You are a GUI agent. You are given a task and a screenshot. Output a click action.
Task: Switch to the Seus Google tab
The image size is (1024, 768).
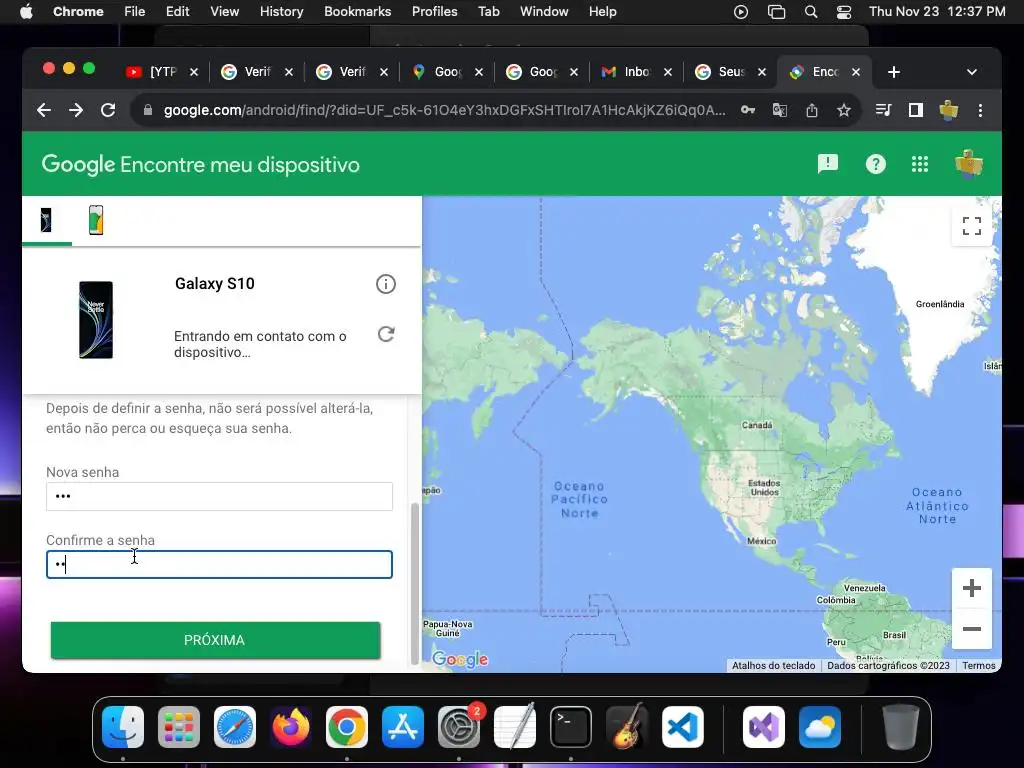point(731,72)
